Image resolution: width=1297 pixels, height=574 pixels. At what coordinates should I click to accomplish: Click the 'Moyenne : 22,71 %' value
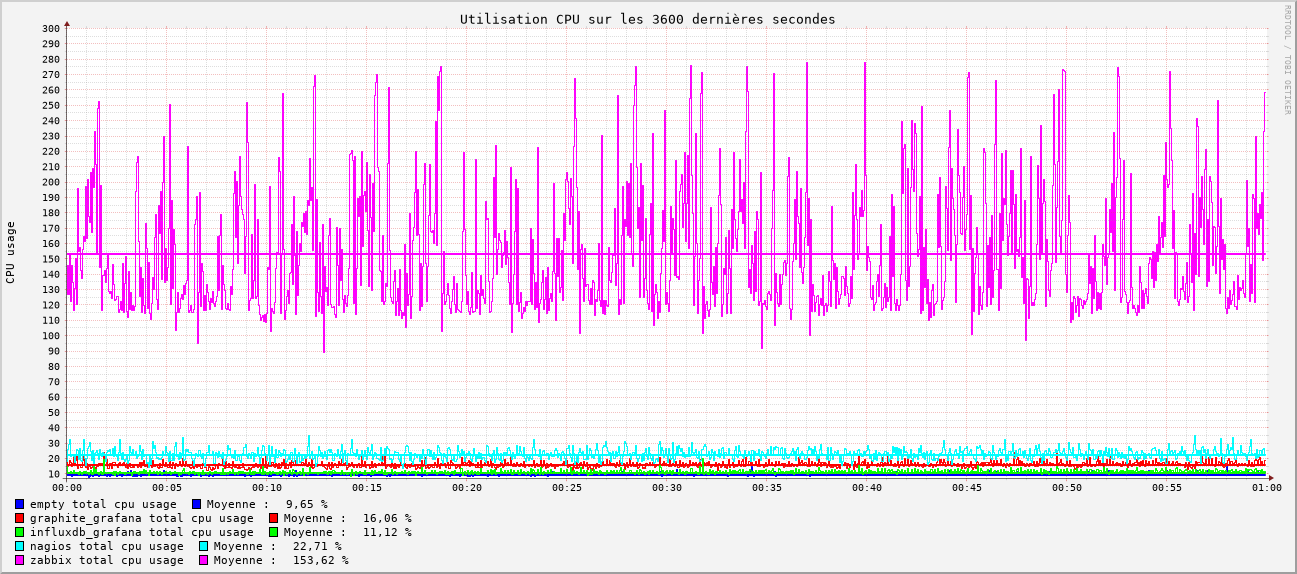tap(278, 546)
